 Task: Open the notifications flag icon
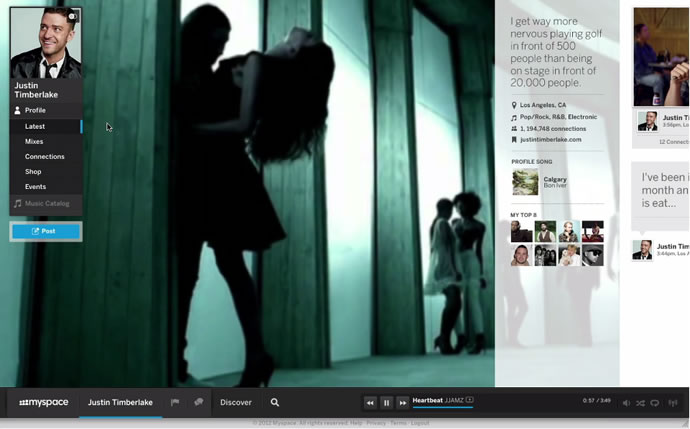pyautogui.click(x=175, y=402)
